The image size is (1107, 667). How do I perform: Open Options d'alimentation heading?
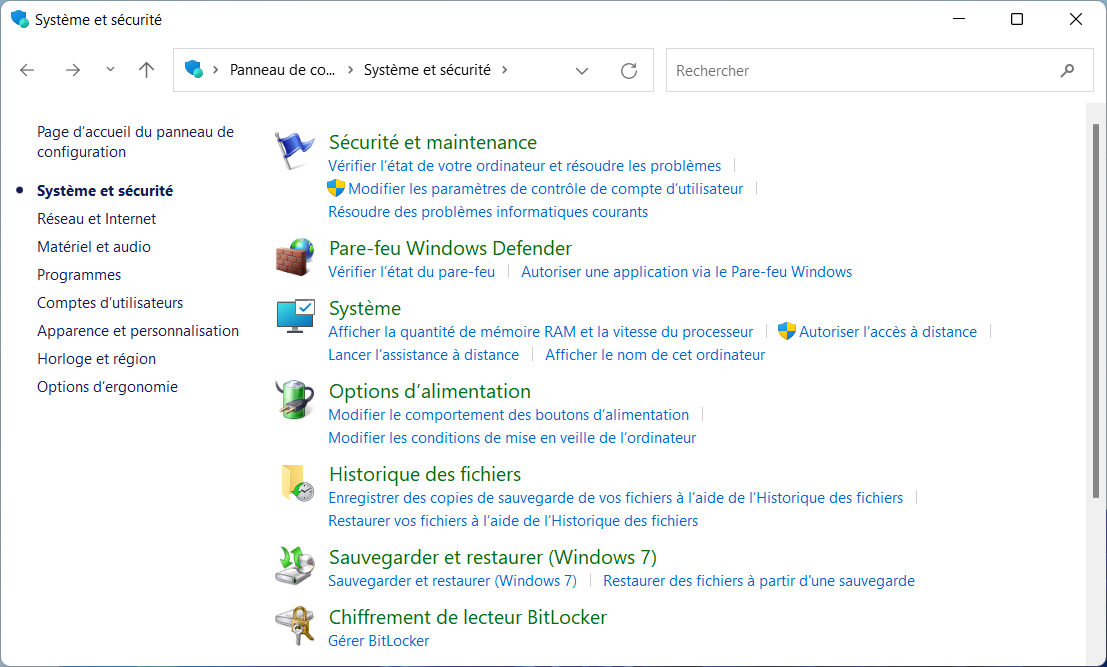pyautogui.click(x=430, y=391)
